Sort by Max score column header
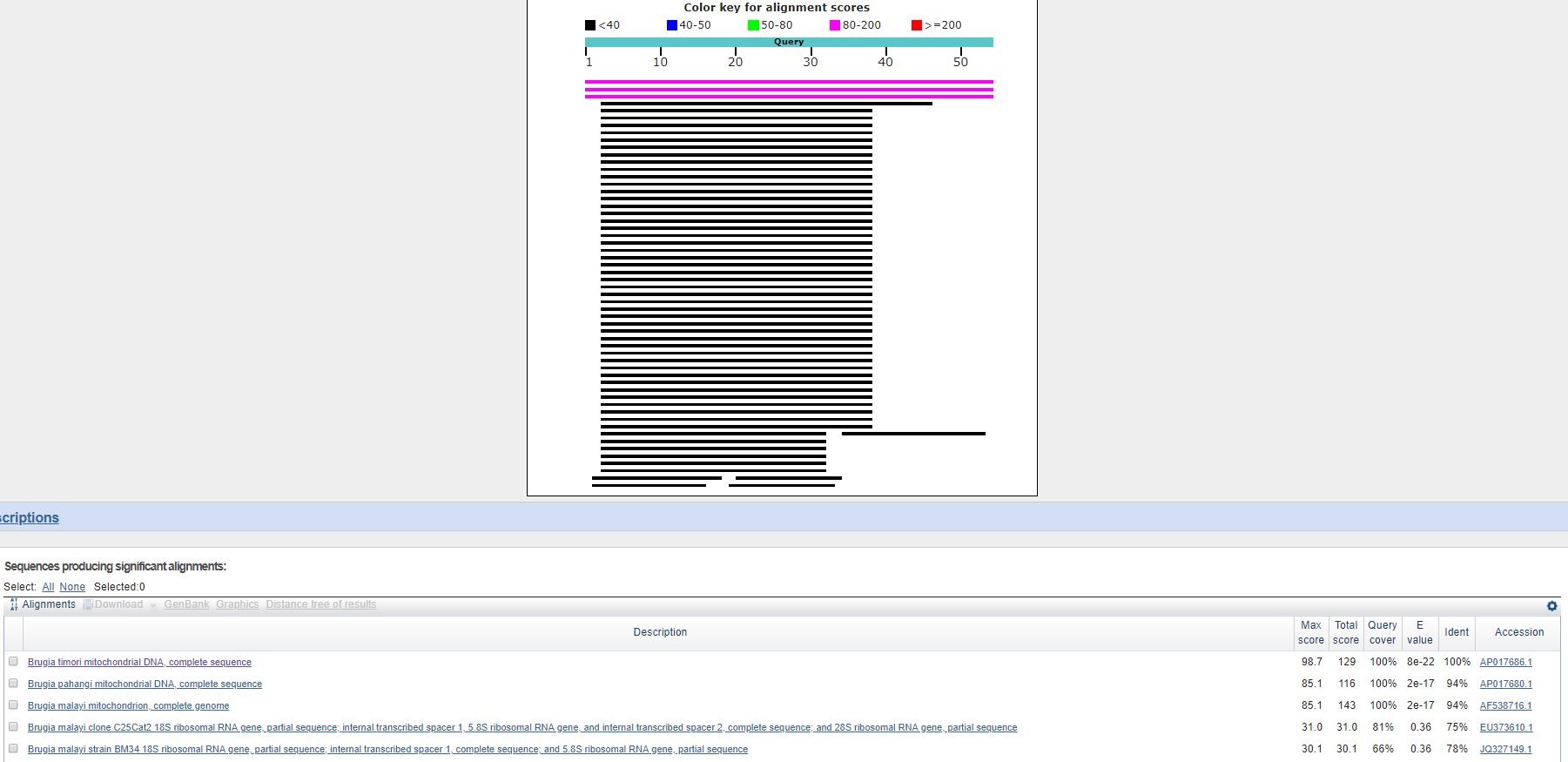 tap(1311, 632)
